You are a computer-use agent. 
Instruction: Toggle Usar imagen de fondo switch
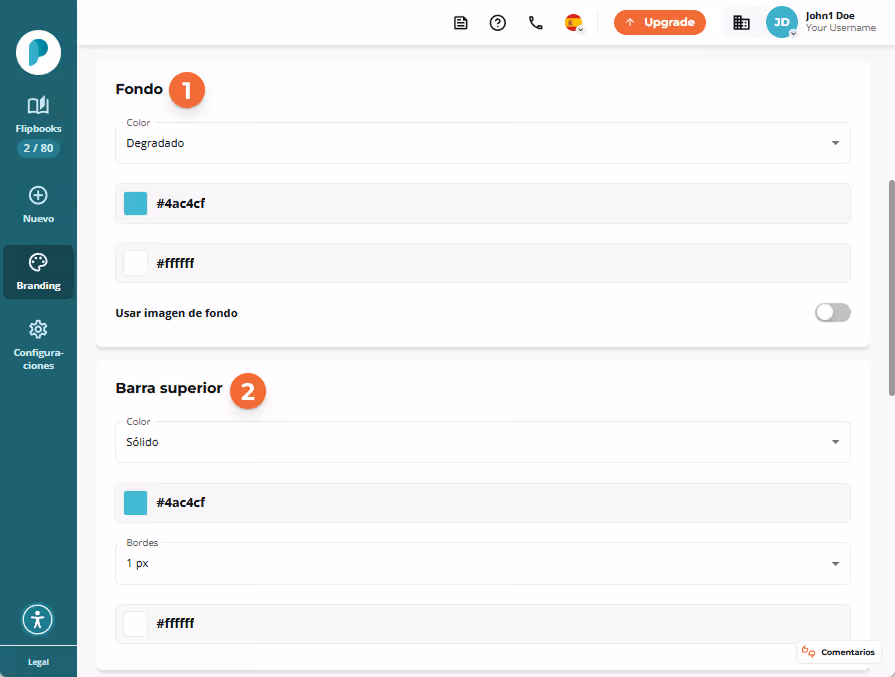pos(833,313)
